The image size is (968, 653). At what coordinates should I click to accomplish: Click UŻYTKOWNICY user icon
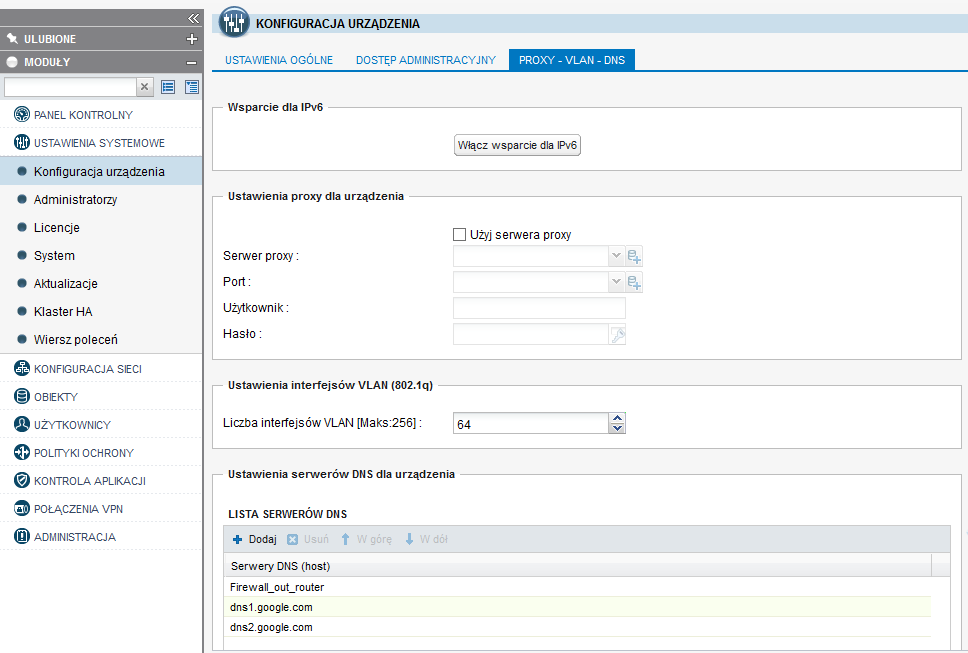point(22,425)
